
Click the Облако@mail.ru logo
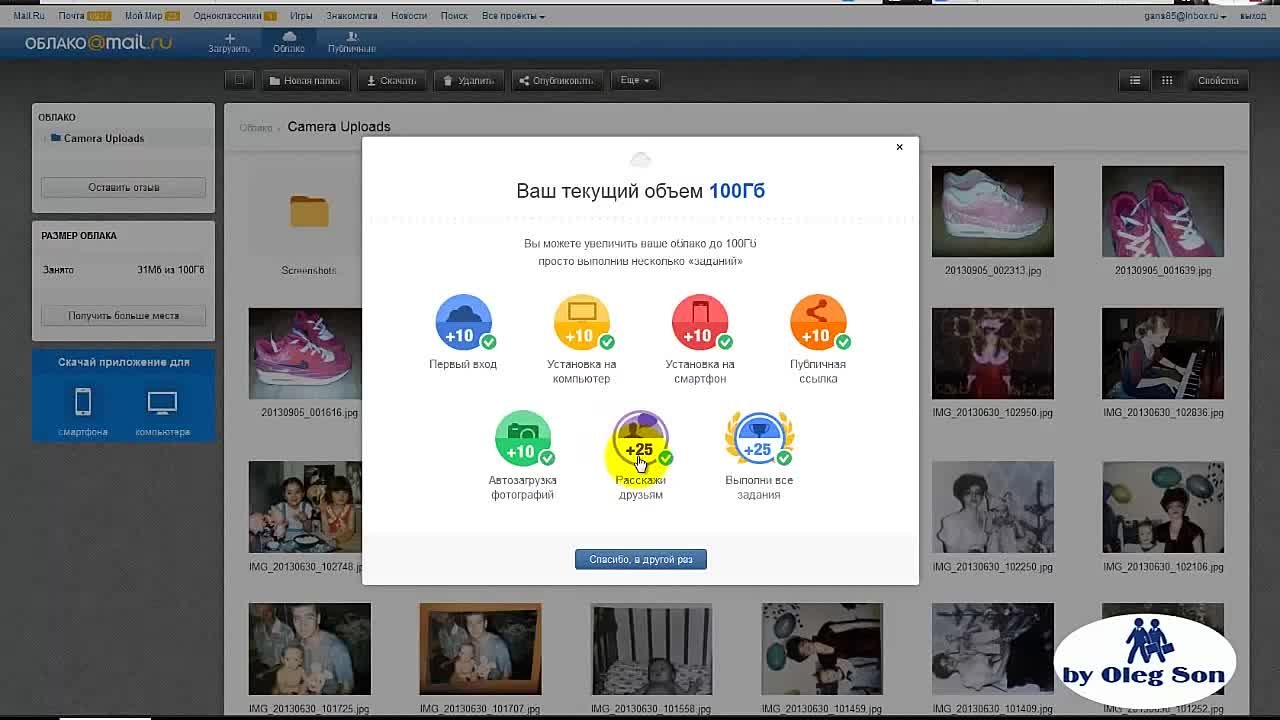pos(98,43)
